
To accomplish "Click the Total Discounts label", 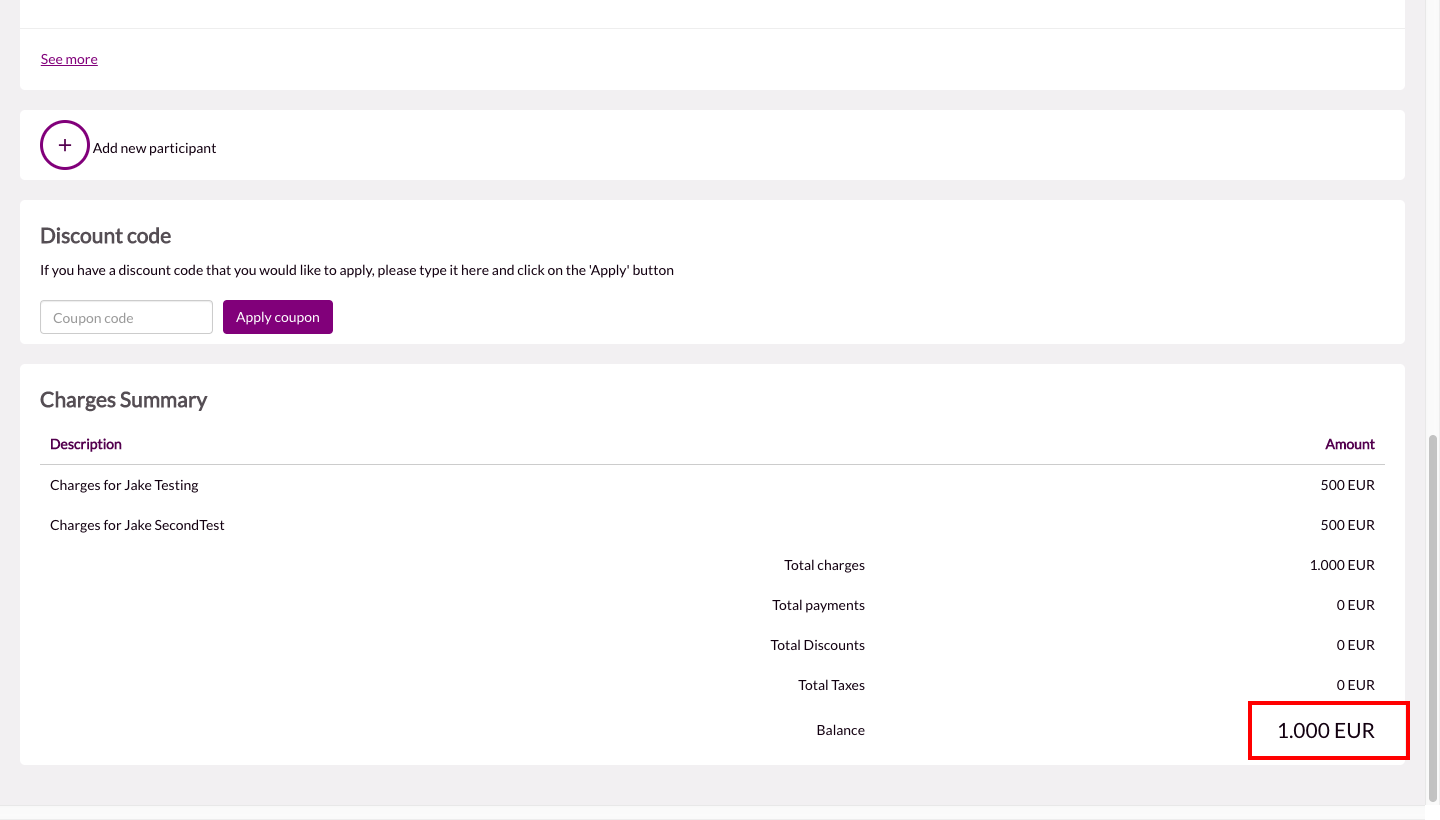I will click(817, 645).
